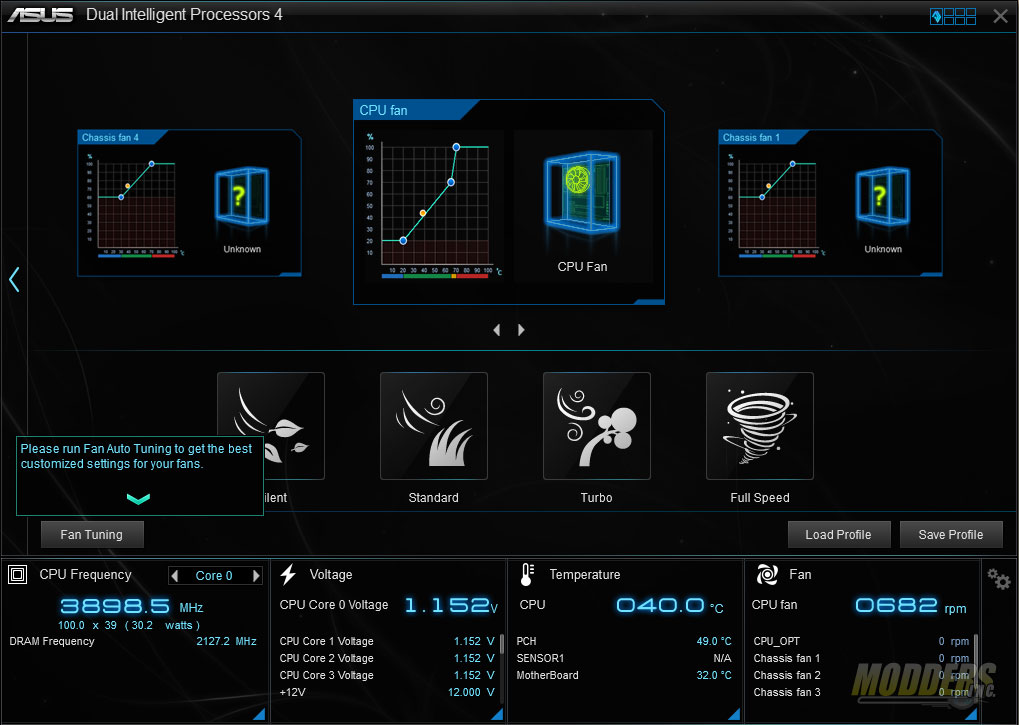Select the Silent fan mode icon
Screen dimensions: 1019x725
[271, 426]
